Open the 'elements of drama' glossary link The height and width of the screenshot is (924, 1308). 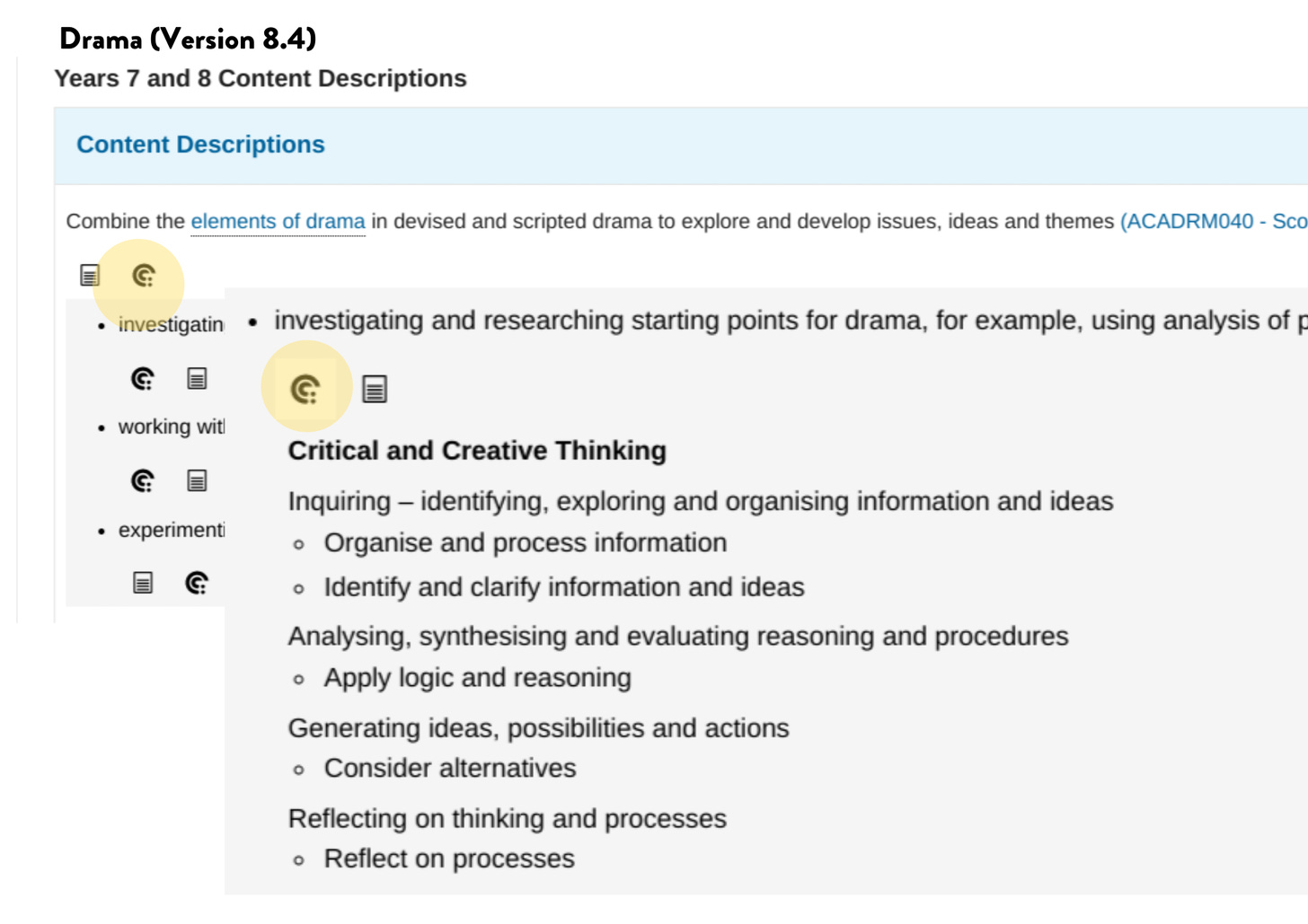[278, 222]
